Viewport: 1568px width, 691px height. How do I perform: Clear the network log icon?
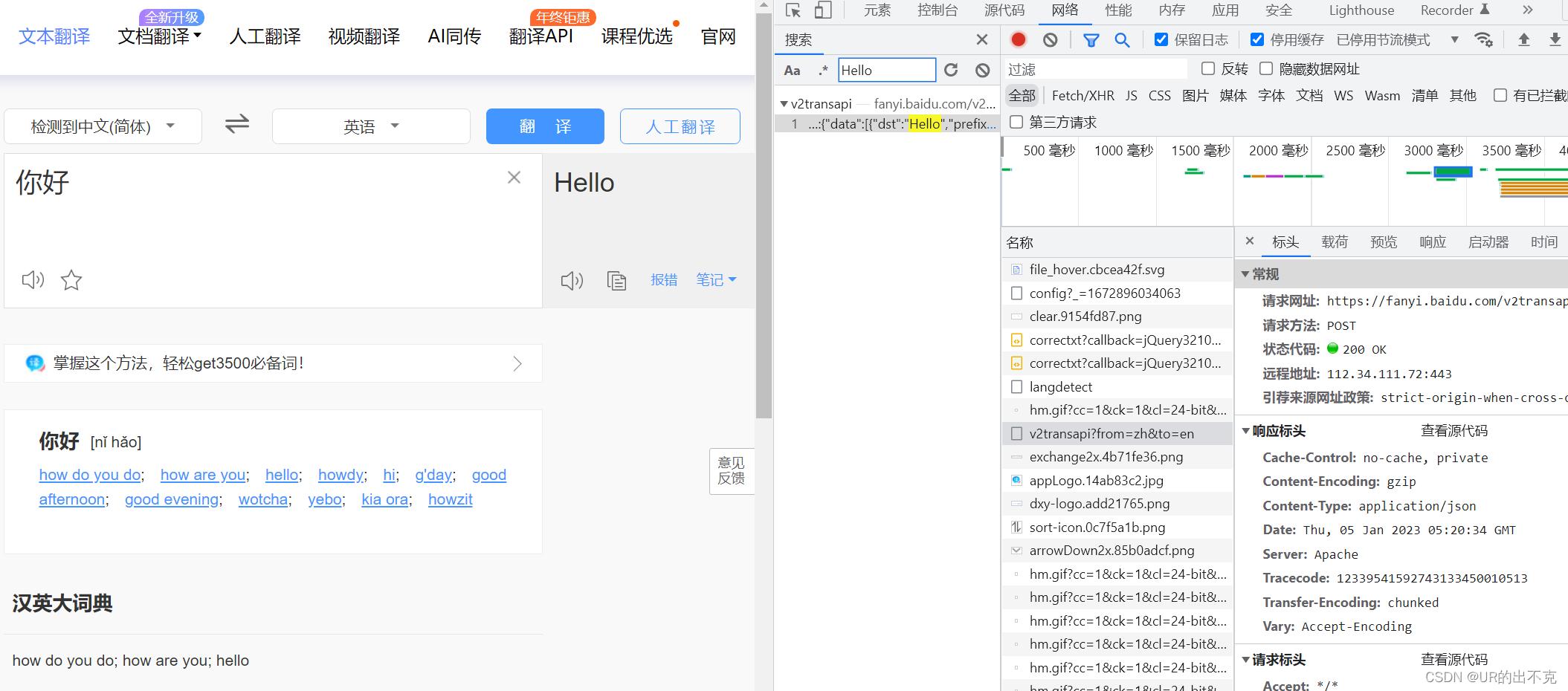[1050, 39]
